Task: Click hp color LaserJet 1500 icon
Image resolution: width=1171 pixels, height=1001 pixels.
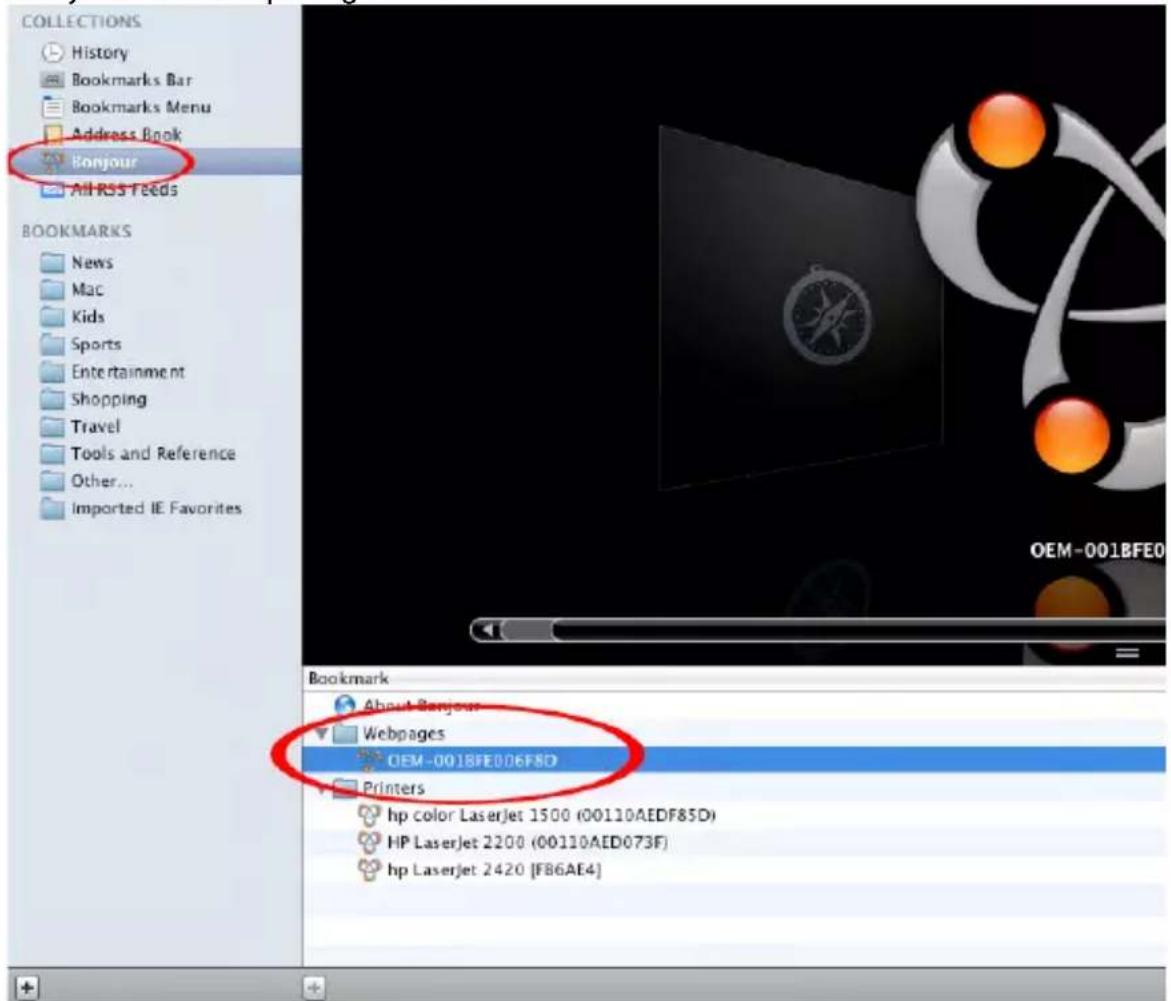Action: [369, 815]
